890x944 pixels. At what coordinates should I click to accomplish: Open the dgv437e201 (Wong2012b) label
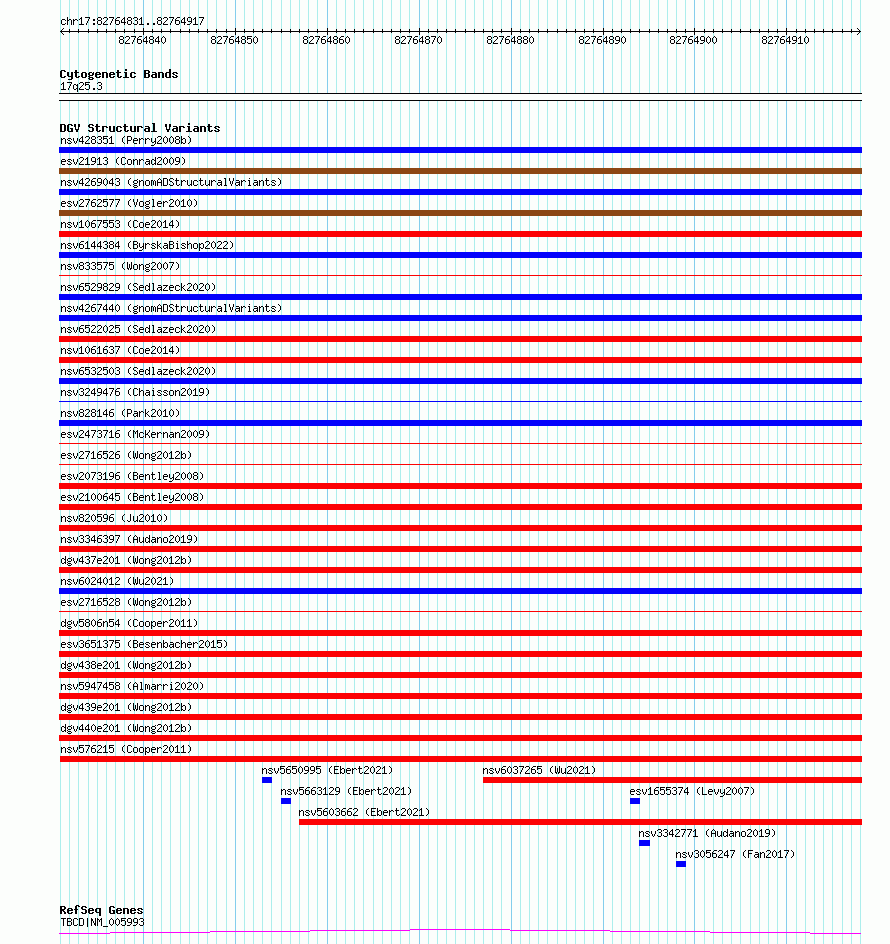click(x=126, y=562)
